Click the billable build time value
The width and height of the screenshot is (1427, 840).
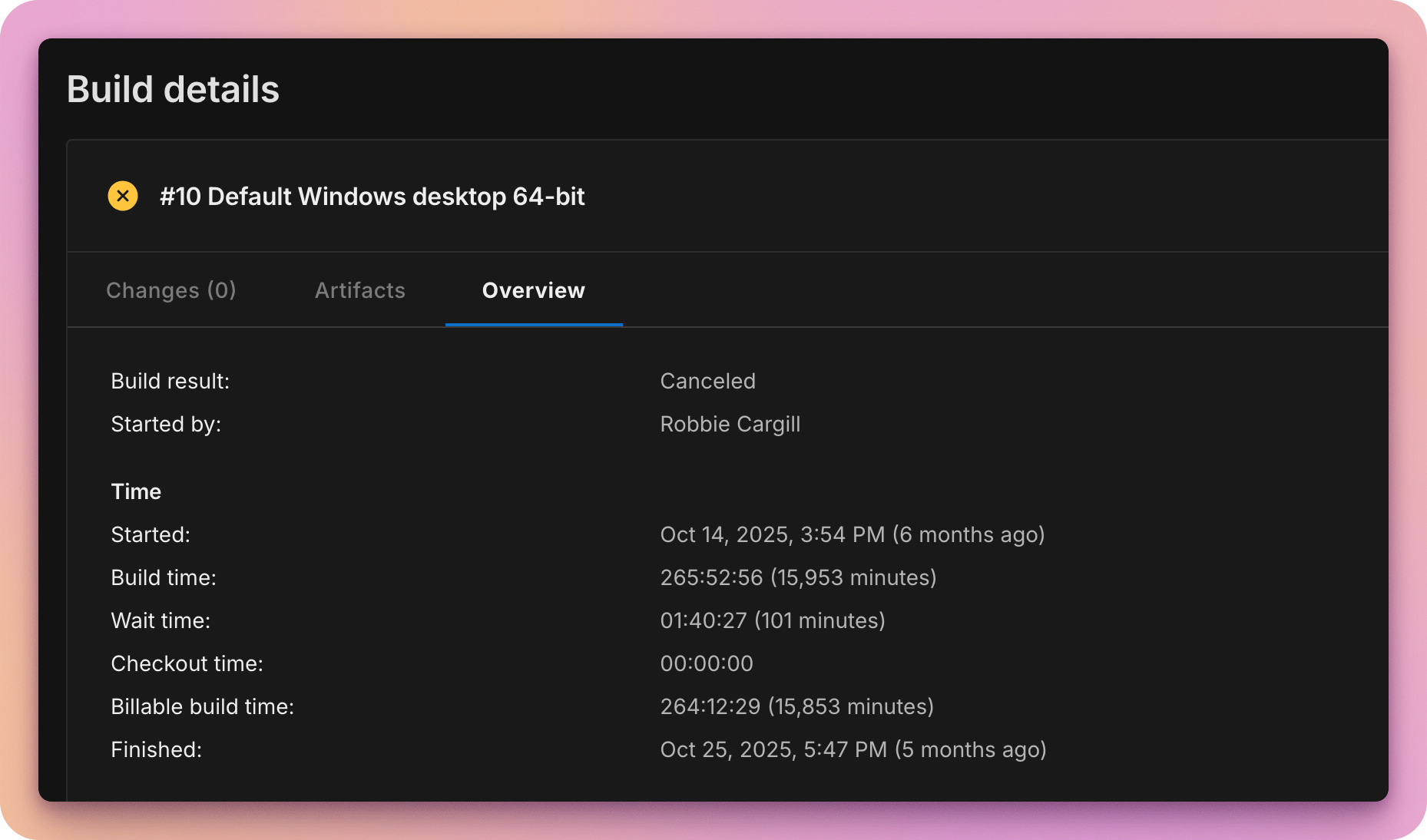point(797,706)
